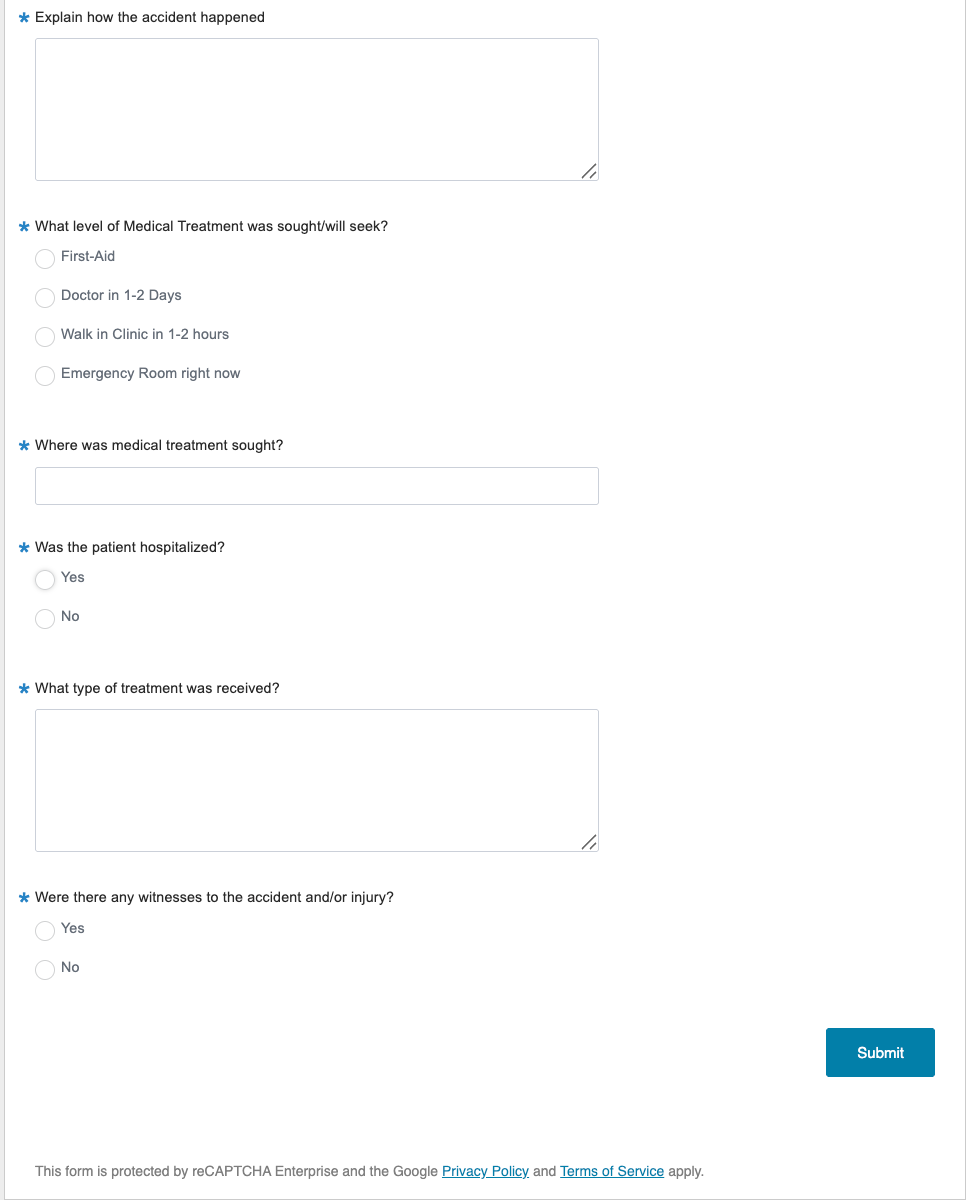Click the accident explanation text area

pyautogui.click(x=317, y=110)
